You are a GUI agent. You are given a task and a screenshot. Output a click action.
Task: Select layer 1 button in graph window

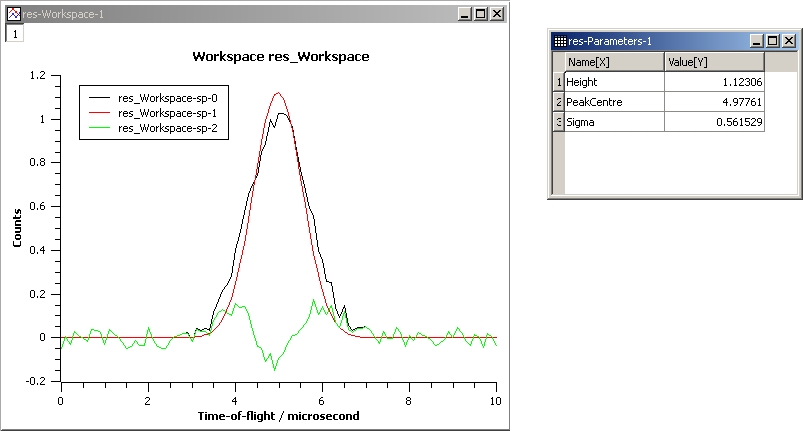pos(14,33)
